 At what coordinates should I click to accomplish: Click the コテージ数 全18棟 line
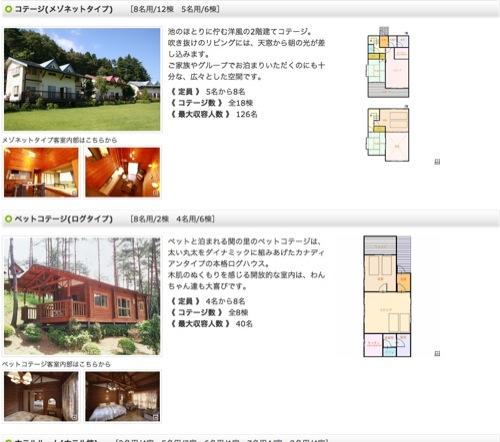pos(211,103)
